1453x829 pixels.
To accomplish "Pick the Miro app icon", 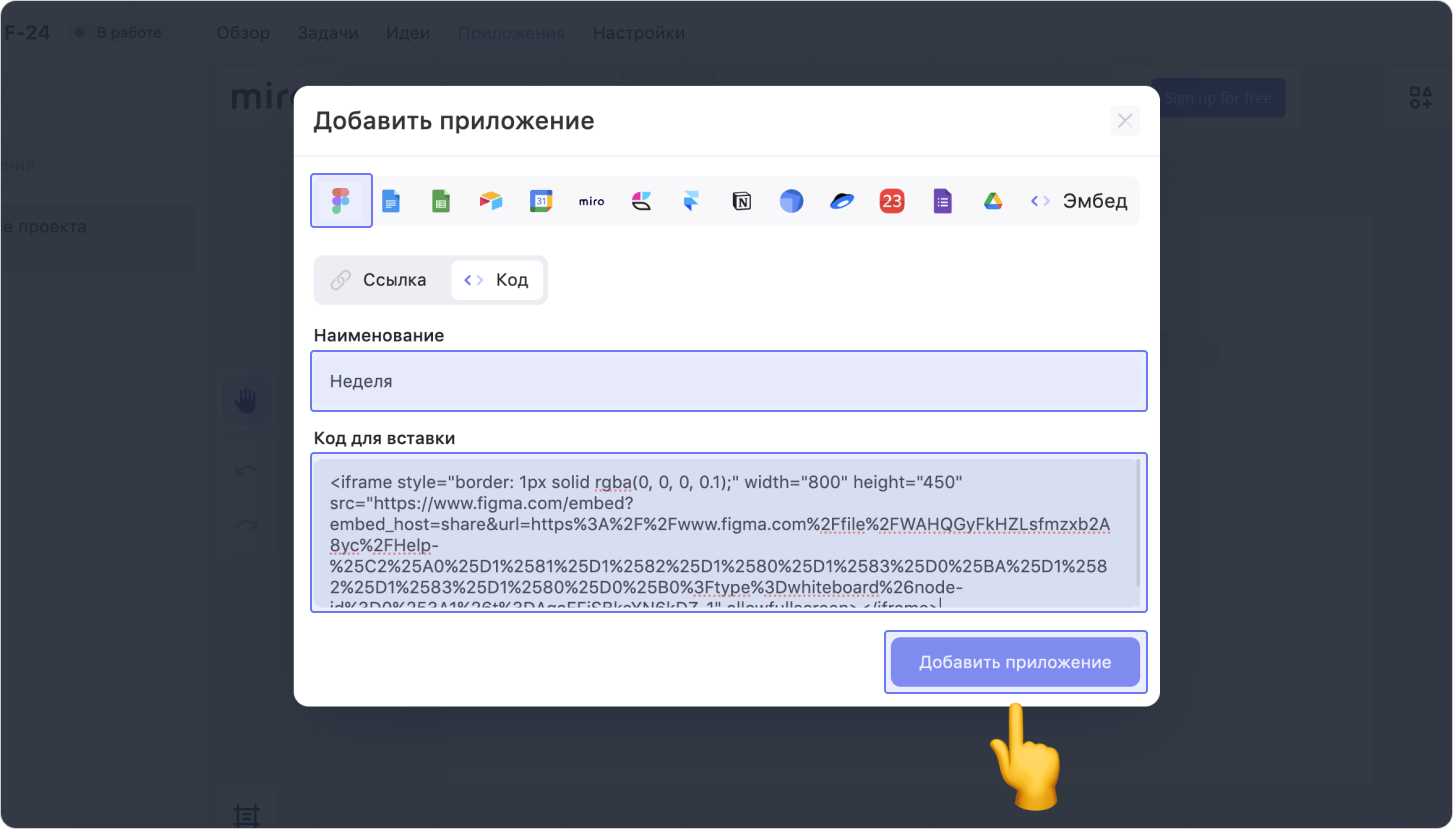I will pos(591,201).
